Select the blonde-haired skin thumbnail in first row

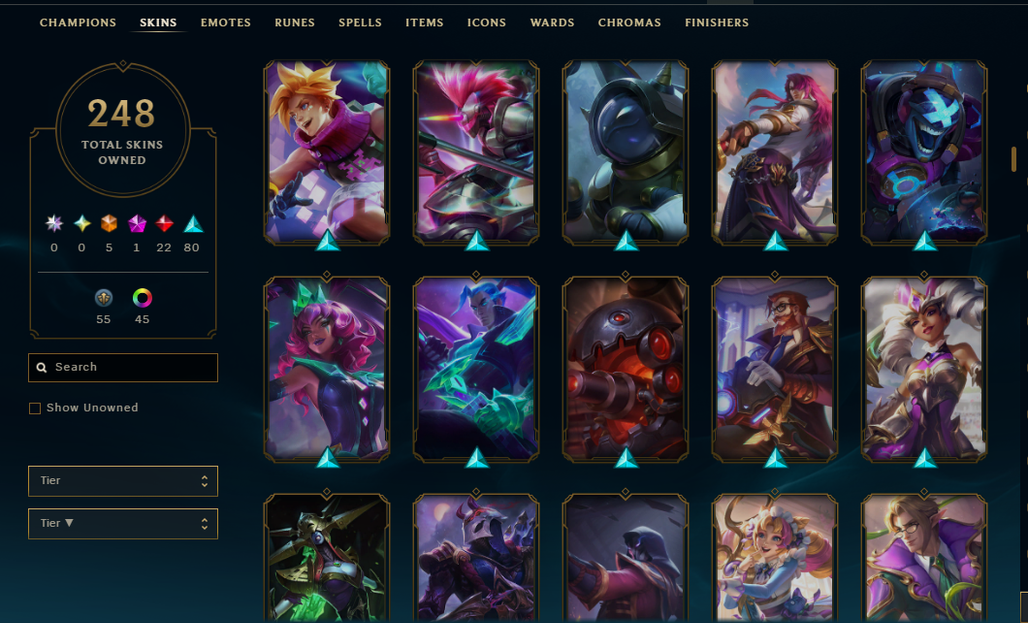pyautogui.click(x=326, y=152)
